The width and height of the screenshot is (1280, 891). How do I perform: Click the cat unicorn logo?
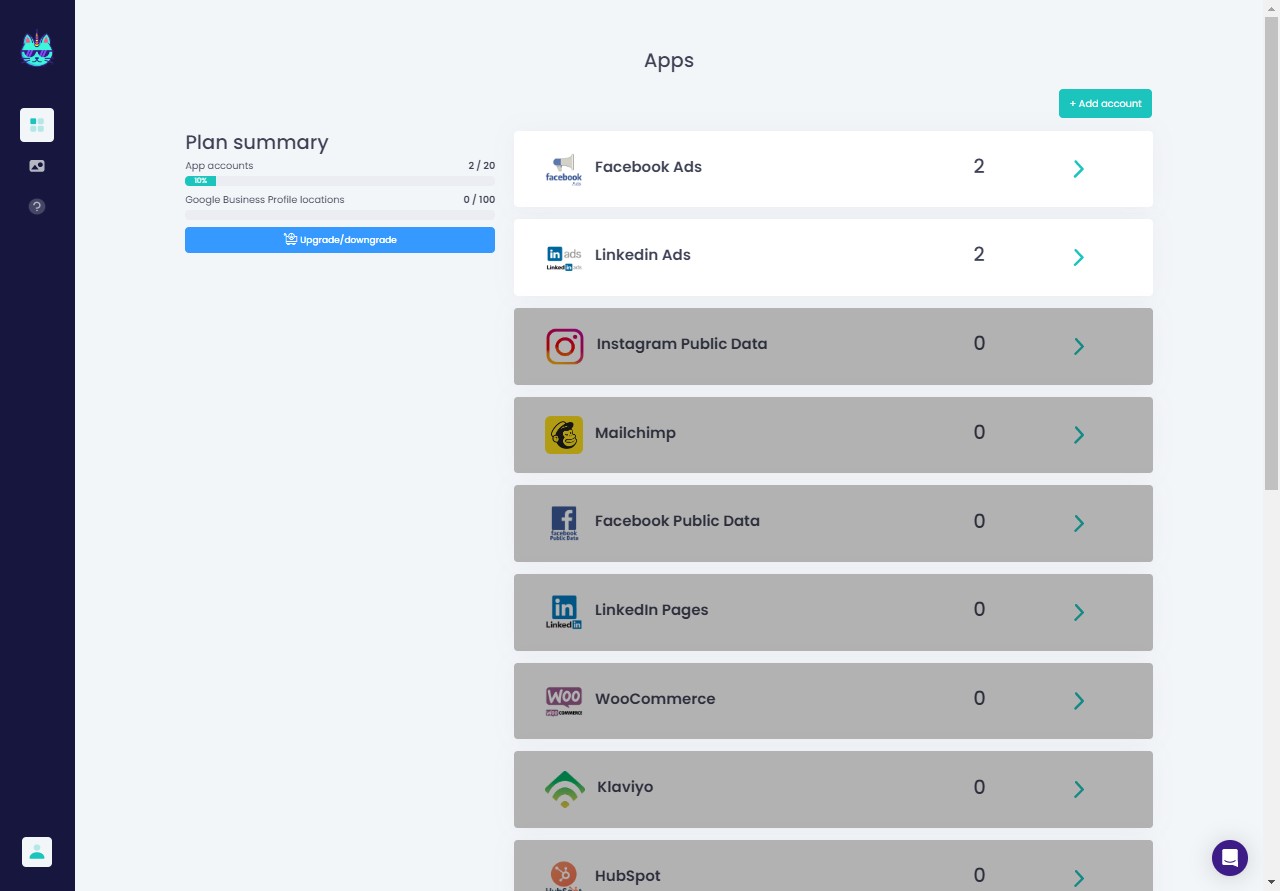point(37,49)
